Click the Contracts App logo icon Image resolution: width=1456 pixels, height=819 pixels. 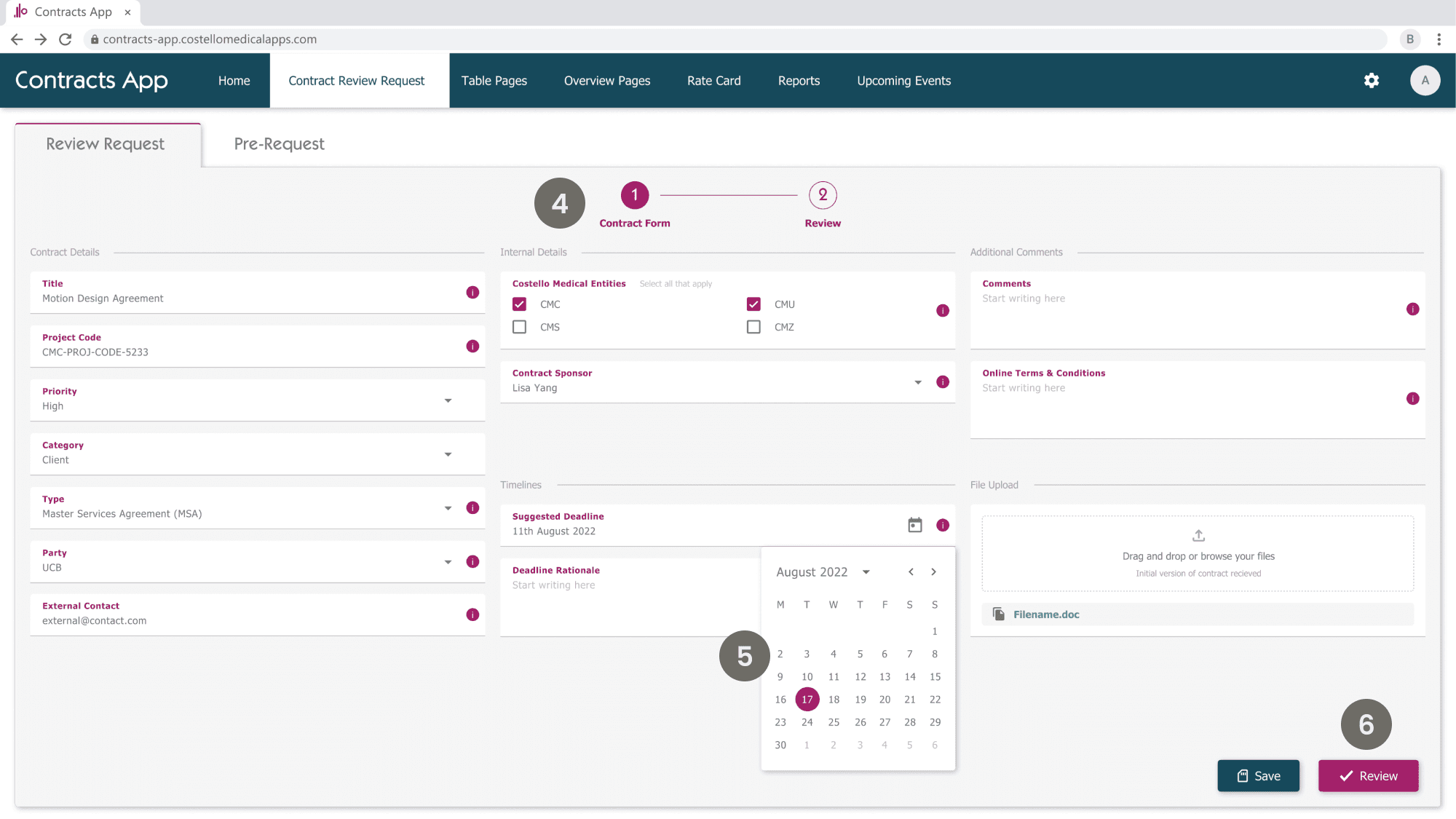[x=20, y=11]
